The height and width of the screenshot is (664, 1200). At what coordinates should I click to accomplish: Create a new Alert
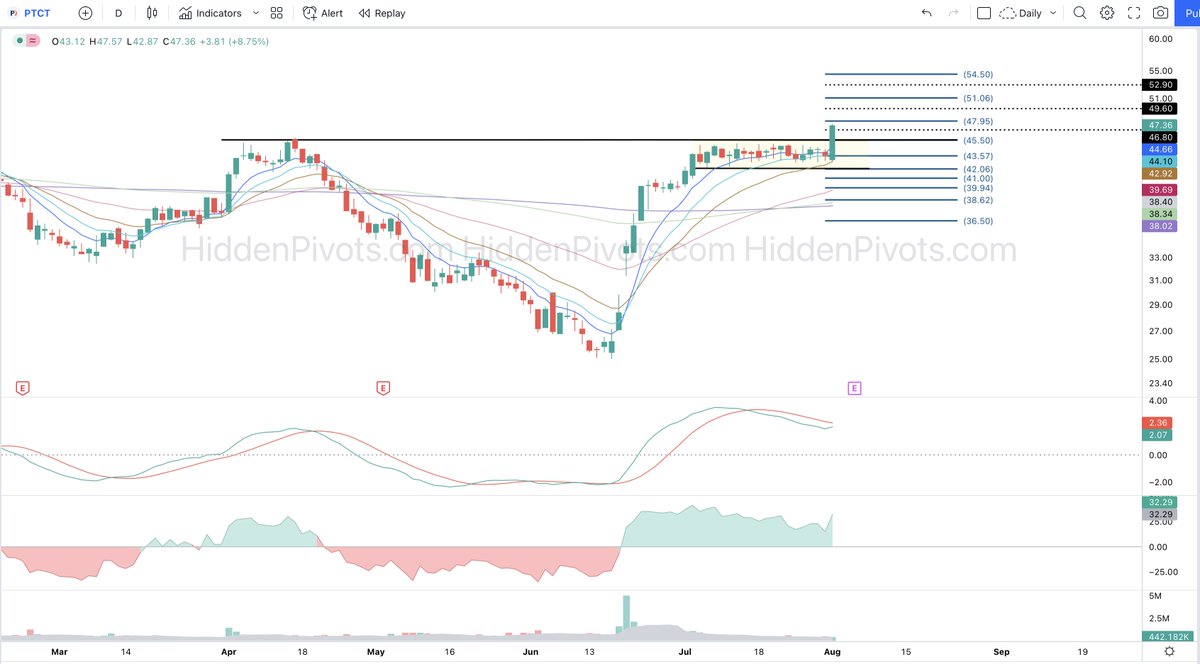click(x=322, y=13)
